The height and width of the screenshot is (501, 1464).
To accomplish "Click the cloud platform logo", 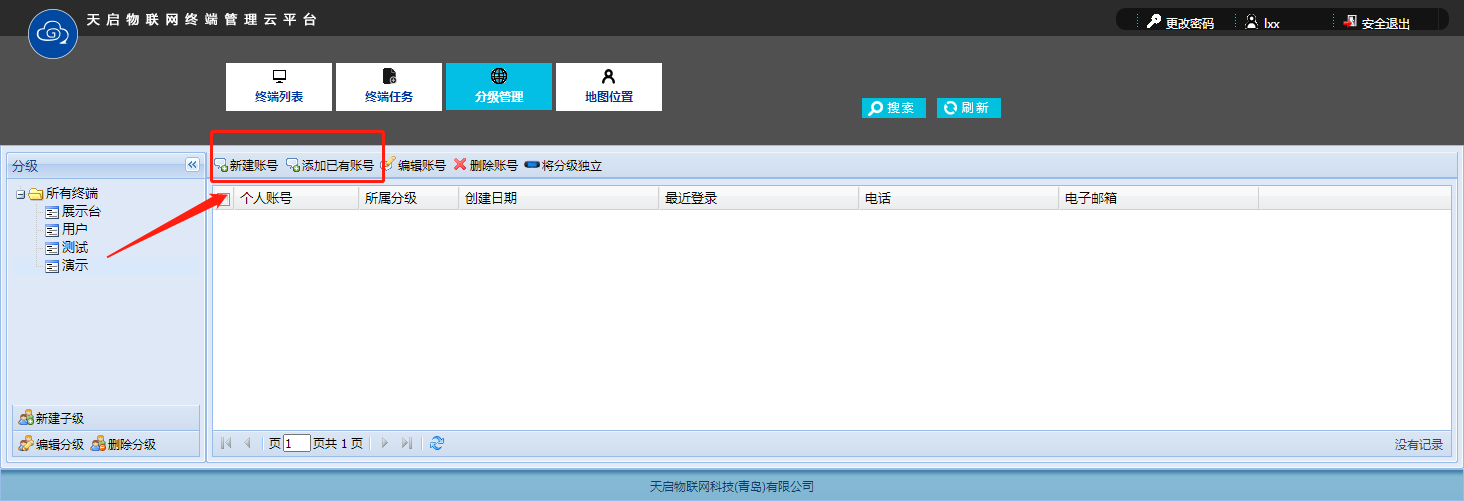I will pos(53,34).
